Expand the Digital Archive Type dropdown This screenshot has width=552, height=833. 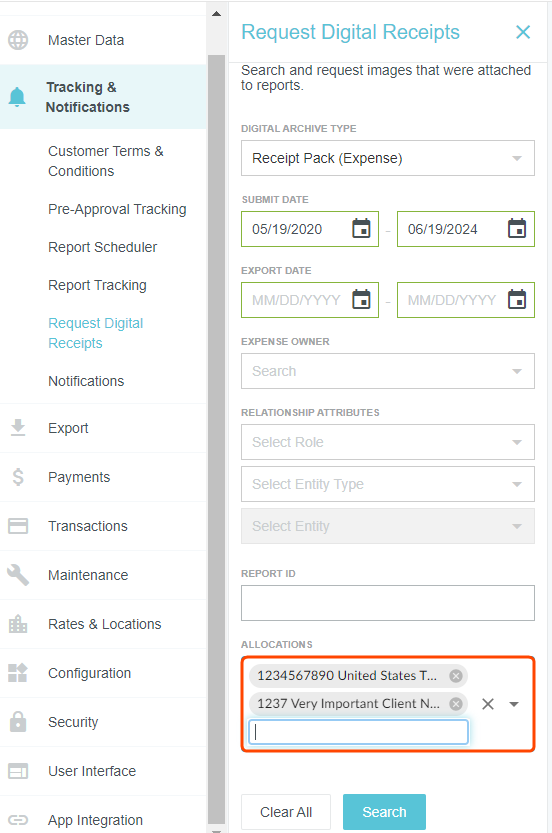388,158
